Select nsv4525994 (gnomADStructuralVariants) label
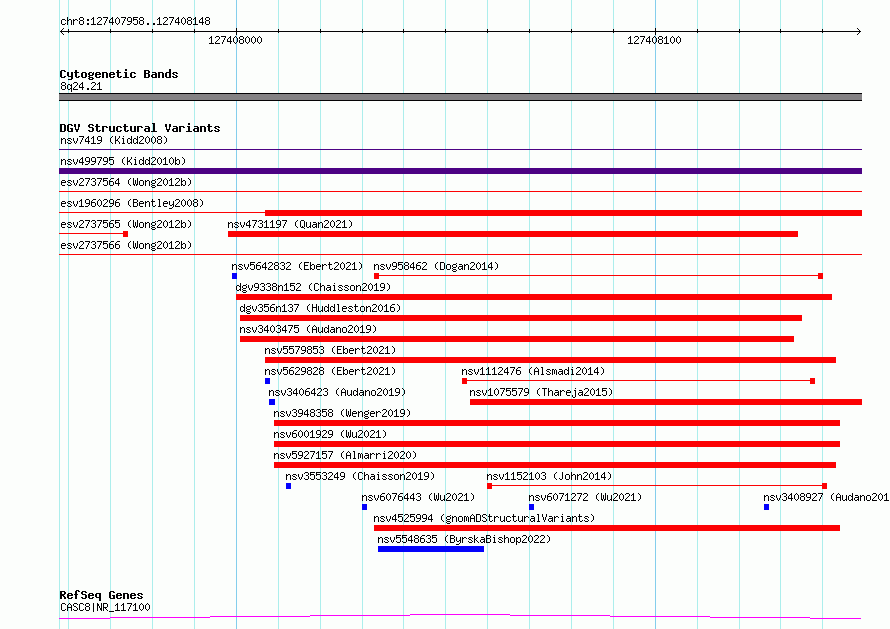Image resolution: width=890 pixels, height=629 pixels. click(x=484, y=518)
